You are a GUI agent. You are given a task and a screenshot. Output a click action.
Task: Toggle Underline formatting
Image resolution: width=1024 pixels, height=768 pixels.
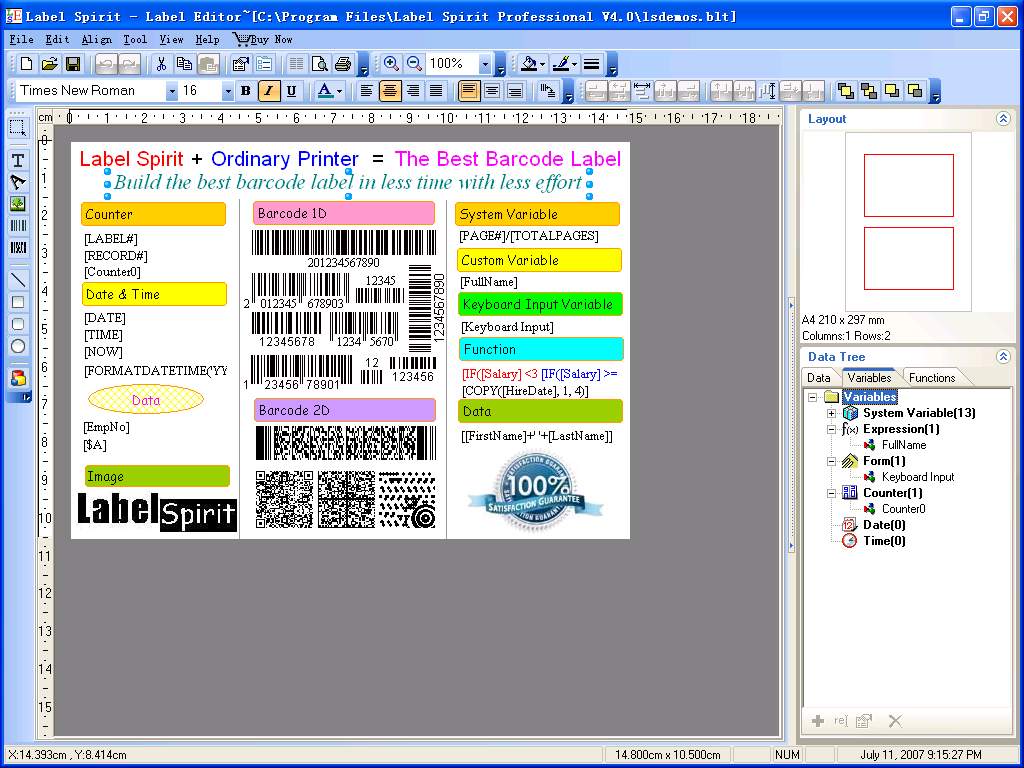tap(291, 91)
